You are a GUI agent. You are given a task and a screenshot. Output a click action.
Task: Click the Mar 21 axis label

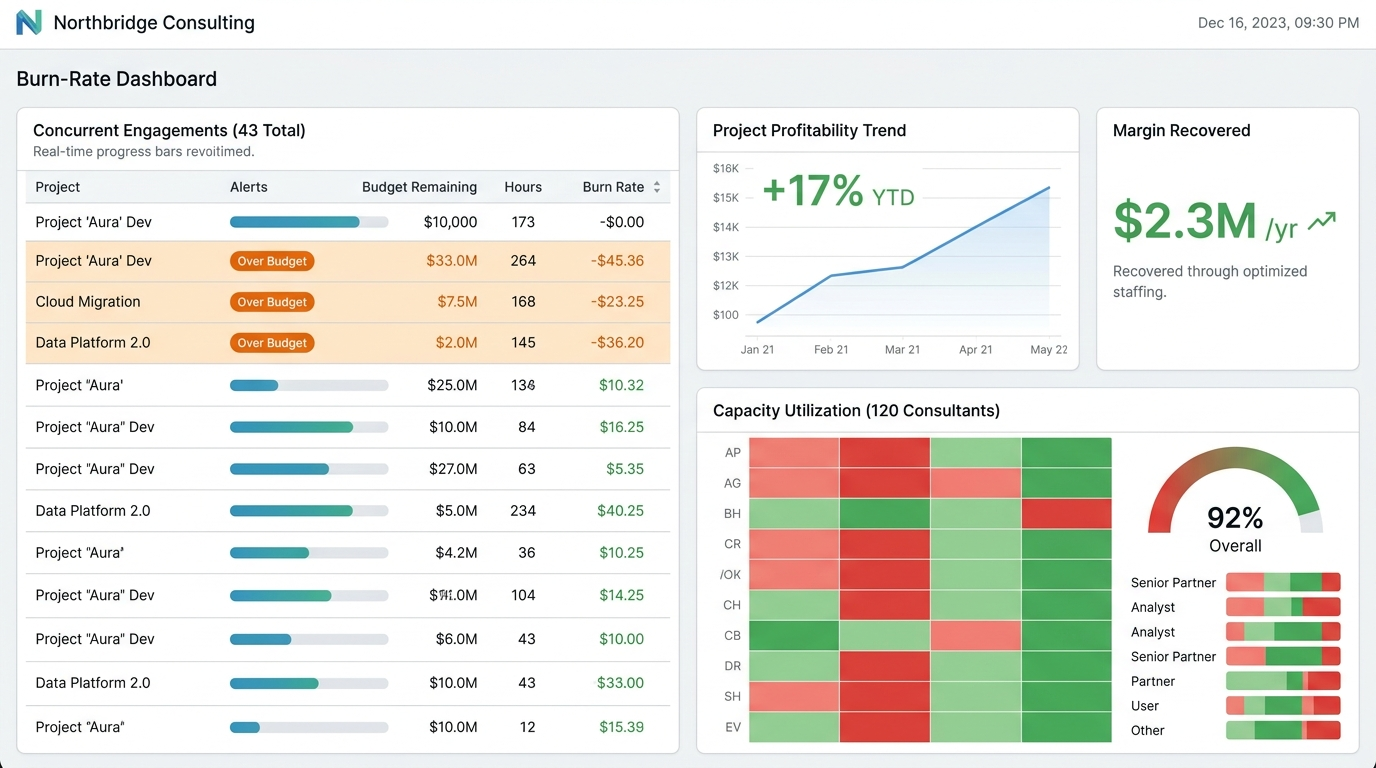pos(902,350)
